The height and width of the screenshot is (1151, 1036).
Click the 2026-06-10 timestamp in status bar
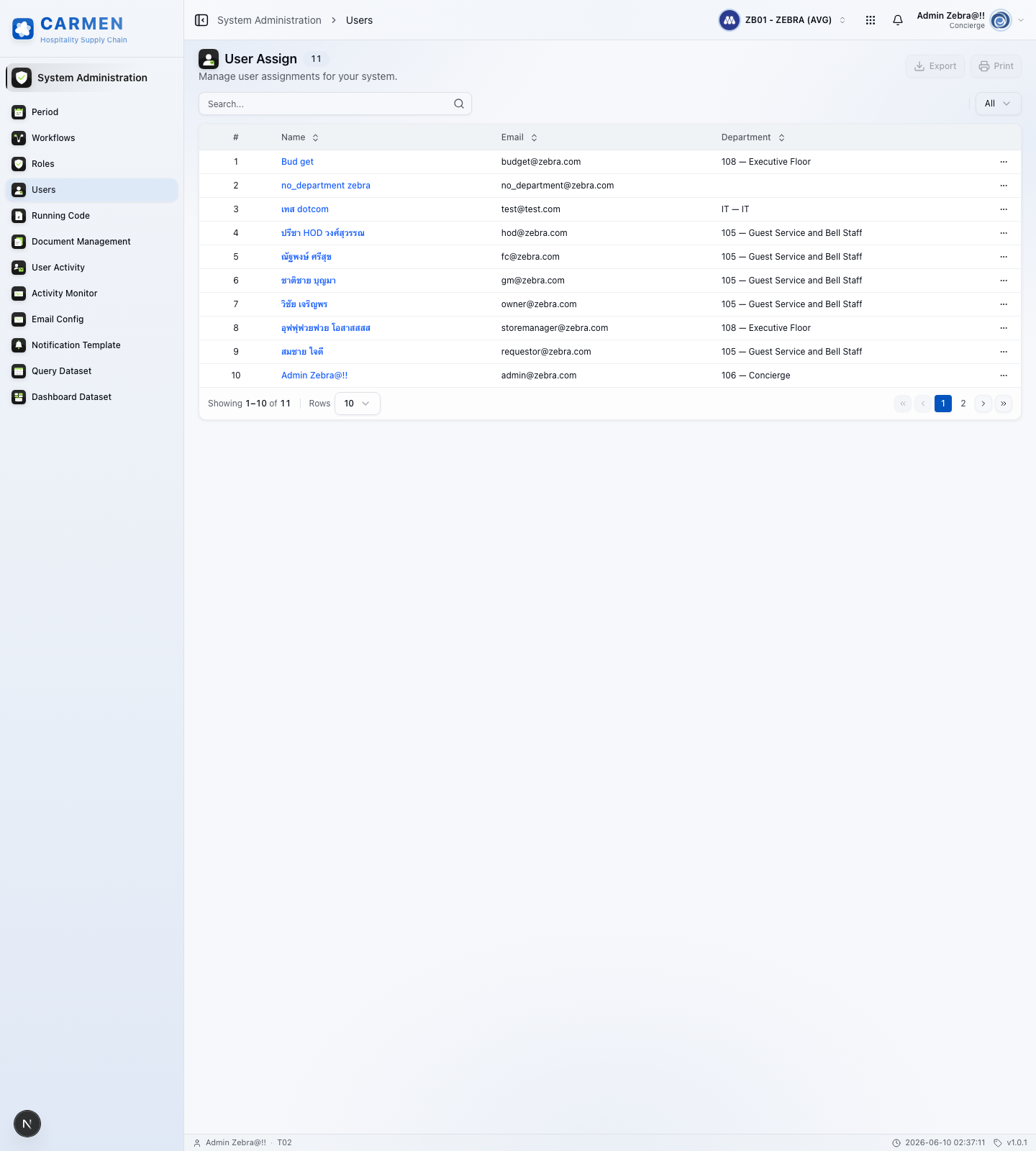point(939,1142)
